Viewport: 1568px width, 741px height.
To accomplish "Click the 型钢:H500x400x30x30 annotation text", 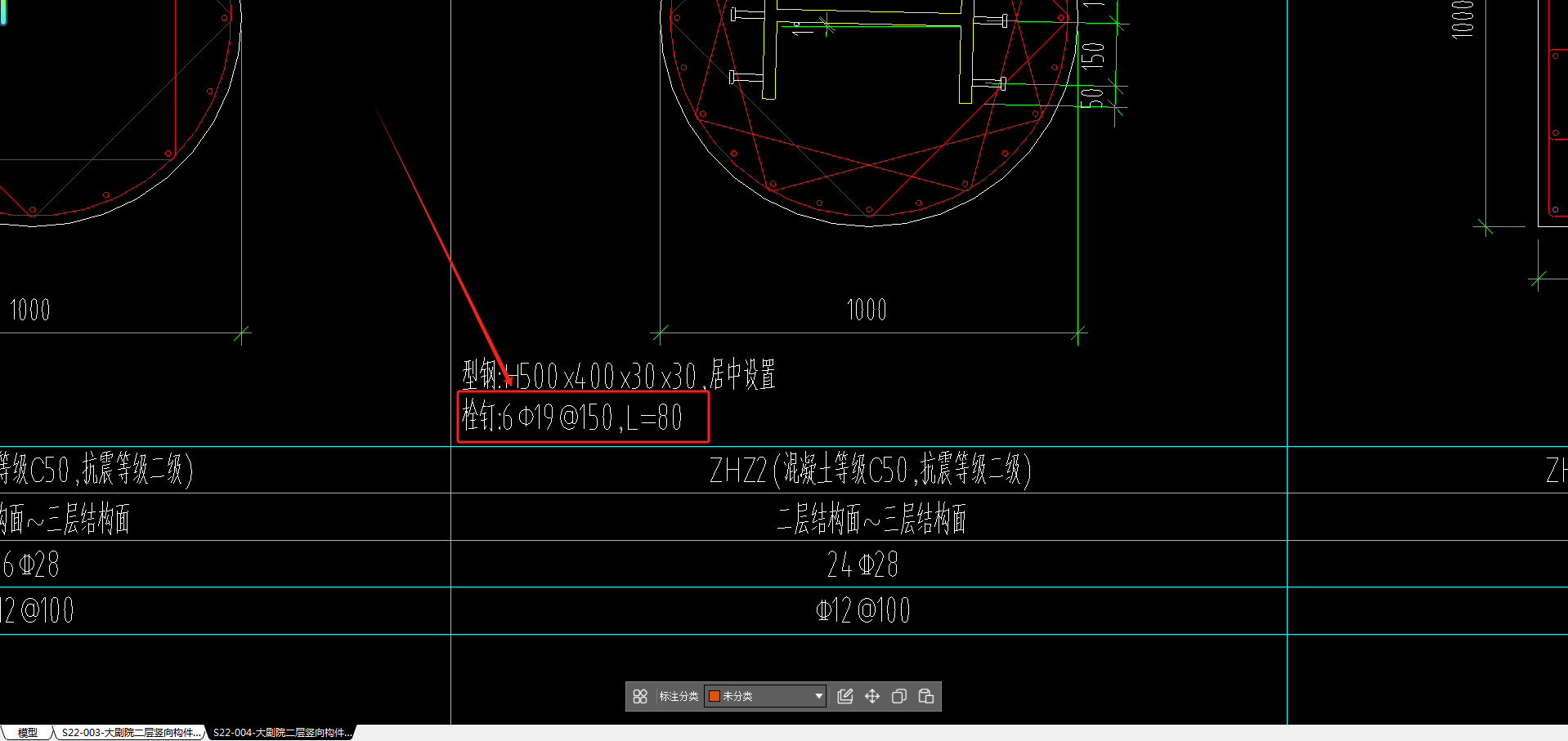I will [x=619, y=375].
